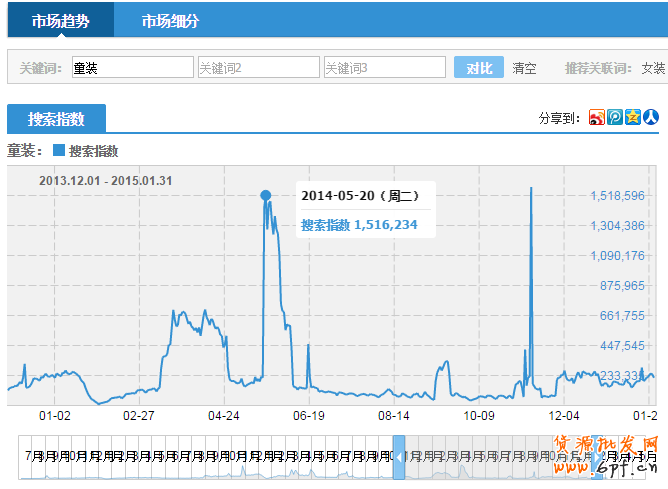Click the 清空 clear link
668x489 pixels.
[x=524, y=68]
